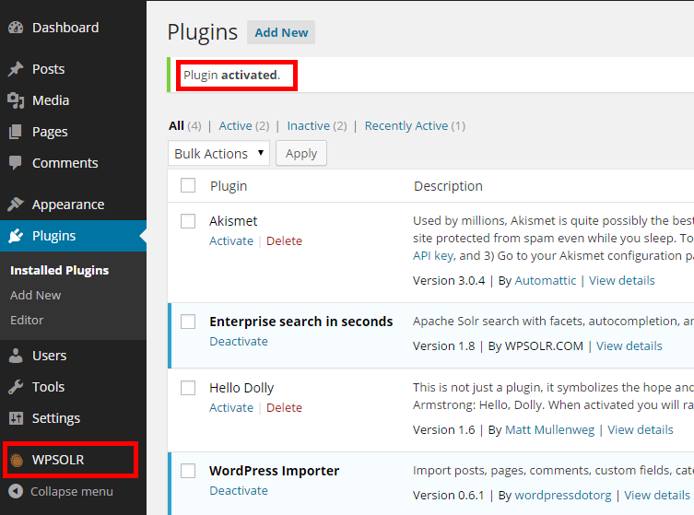The height and width of the screenshot is (515, 694).
Task: Click Add New button beside Plugins title
Action: coord(281,32)
